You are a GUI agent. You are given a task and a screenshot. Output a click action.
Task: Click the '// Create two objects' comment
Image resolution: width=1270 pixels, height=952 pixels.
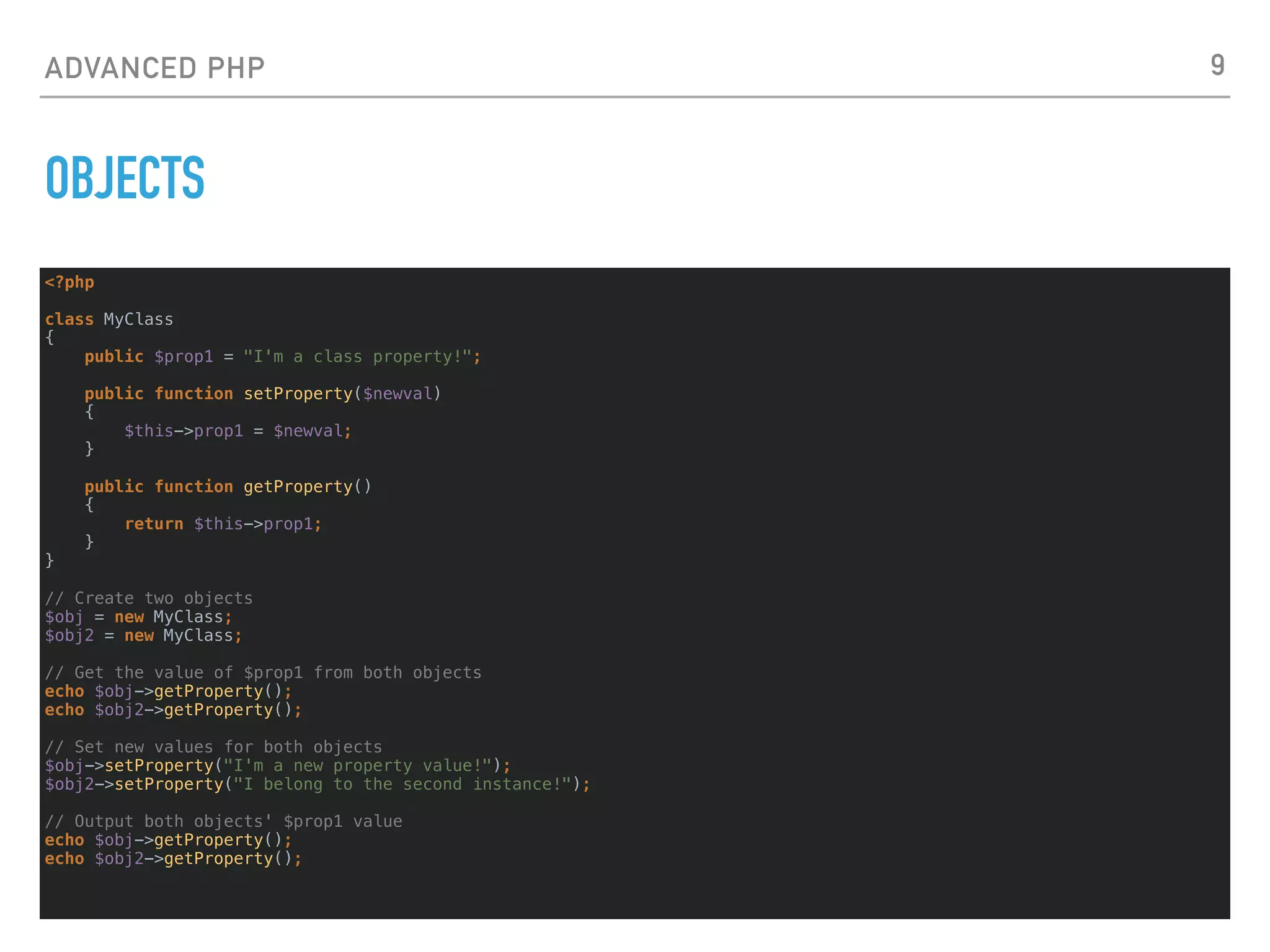coord(149,598)
